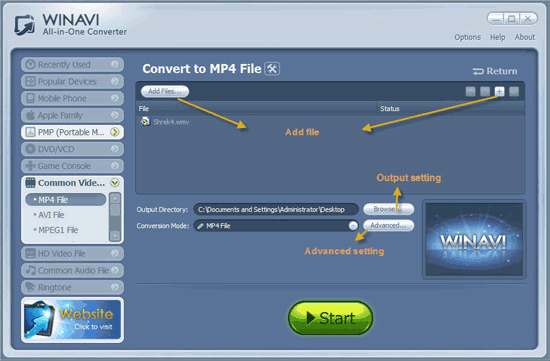Click the format list scrollbar thumb
The height and width of the screenshot is (361, 550).
pos(115,210)
